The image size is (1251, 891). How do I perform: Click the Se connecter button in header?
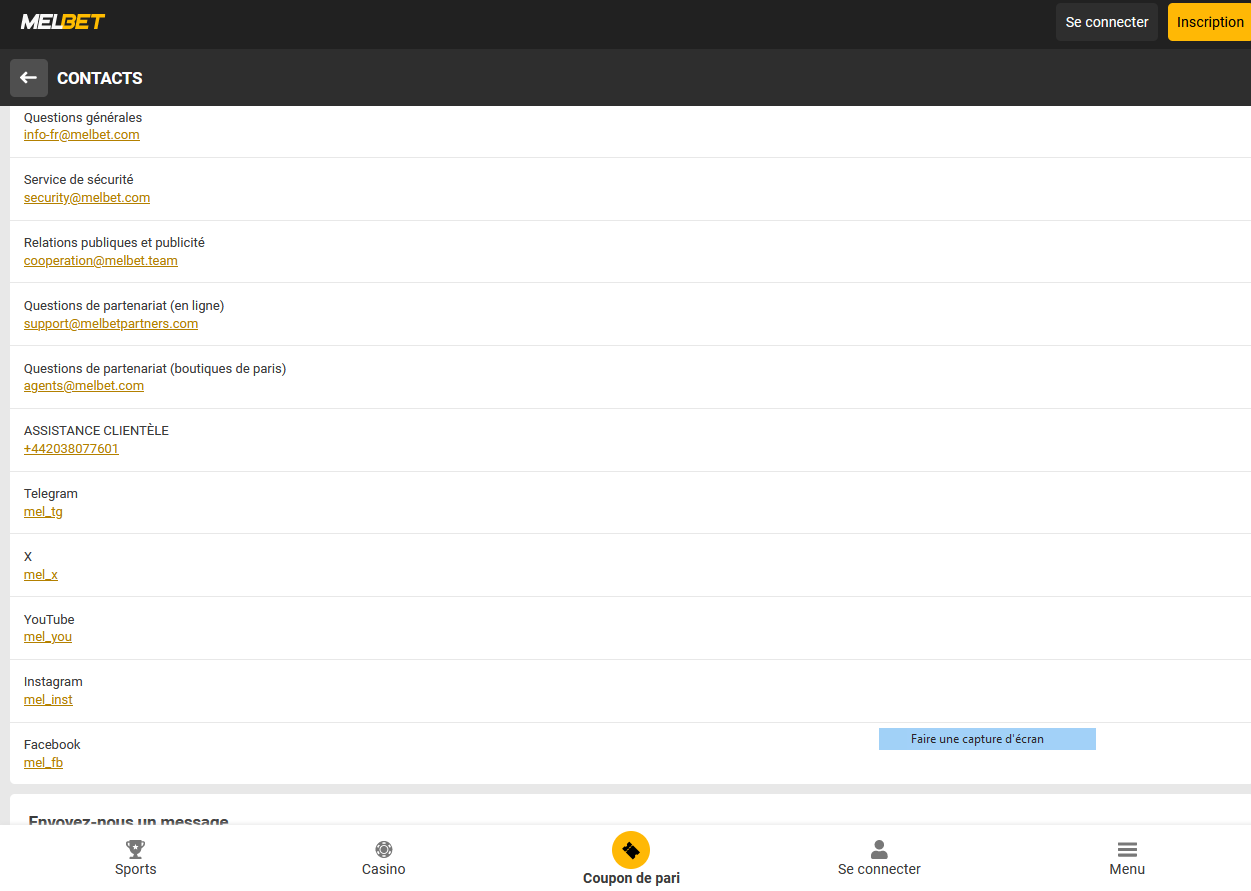1107,22
